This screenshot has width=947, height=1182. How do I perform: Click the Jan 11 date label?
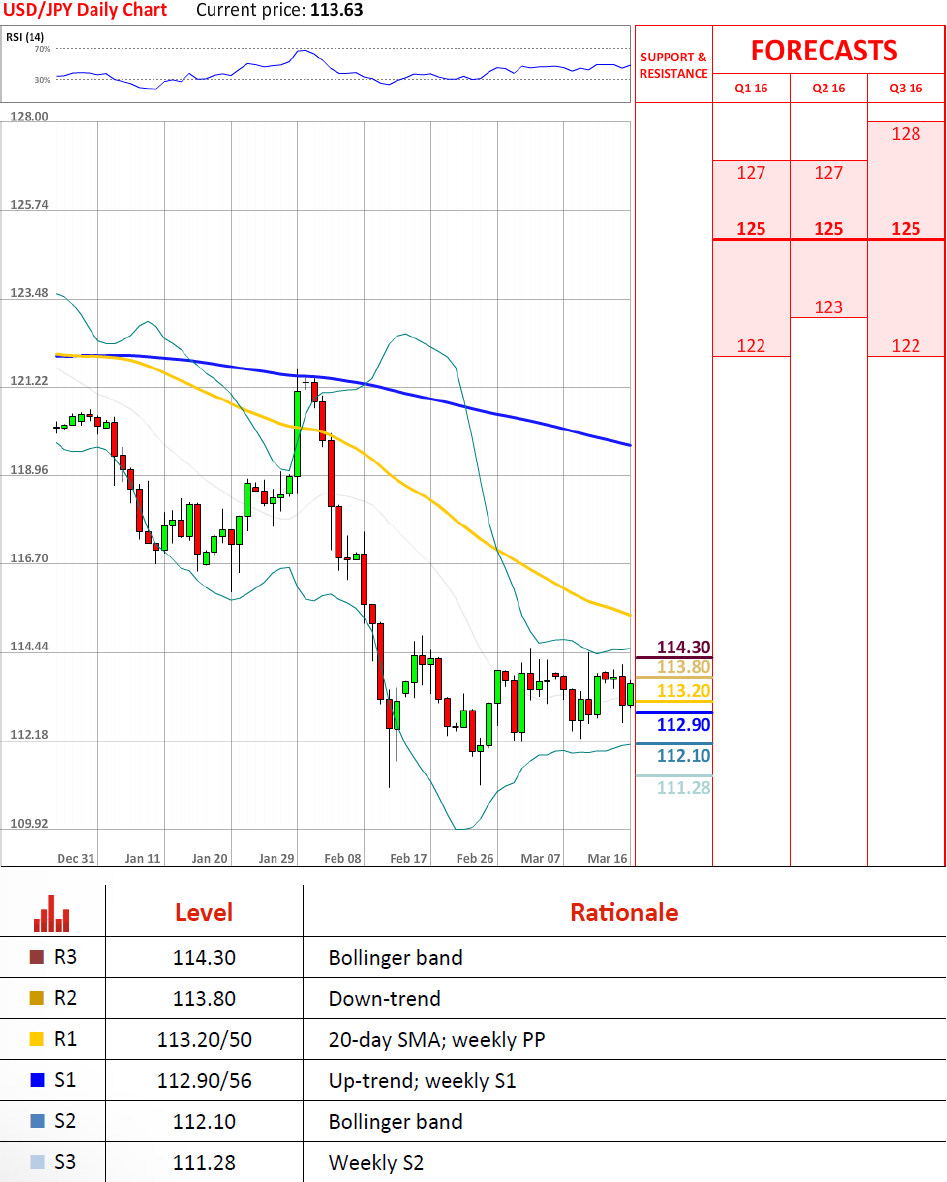(143, 859)
